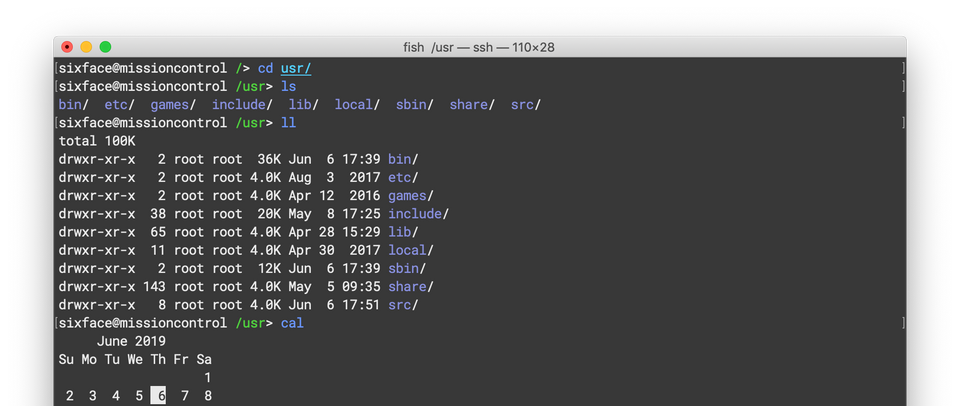Screen dimensions: 960x406
Task: Click the 'total 100K' output line
Action: [97, 141]
